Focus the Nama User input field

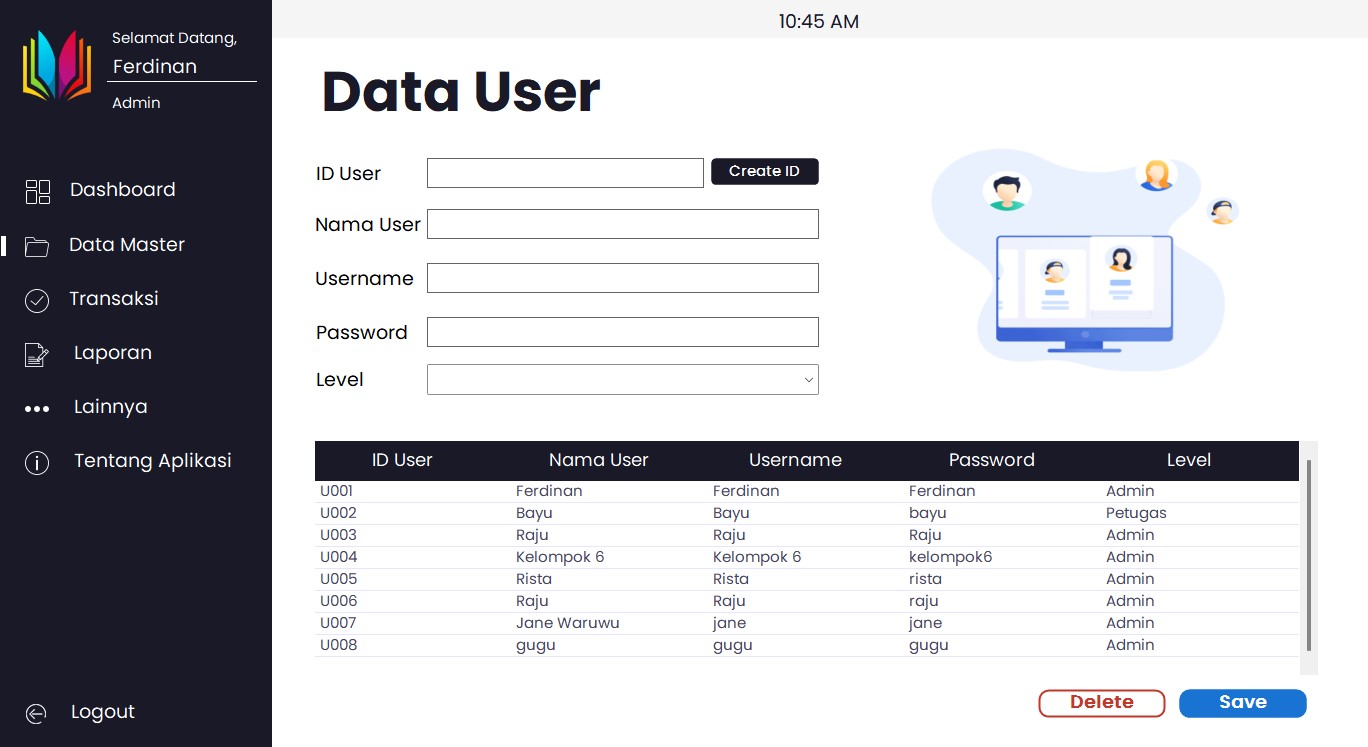623,224
